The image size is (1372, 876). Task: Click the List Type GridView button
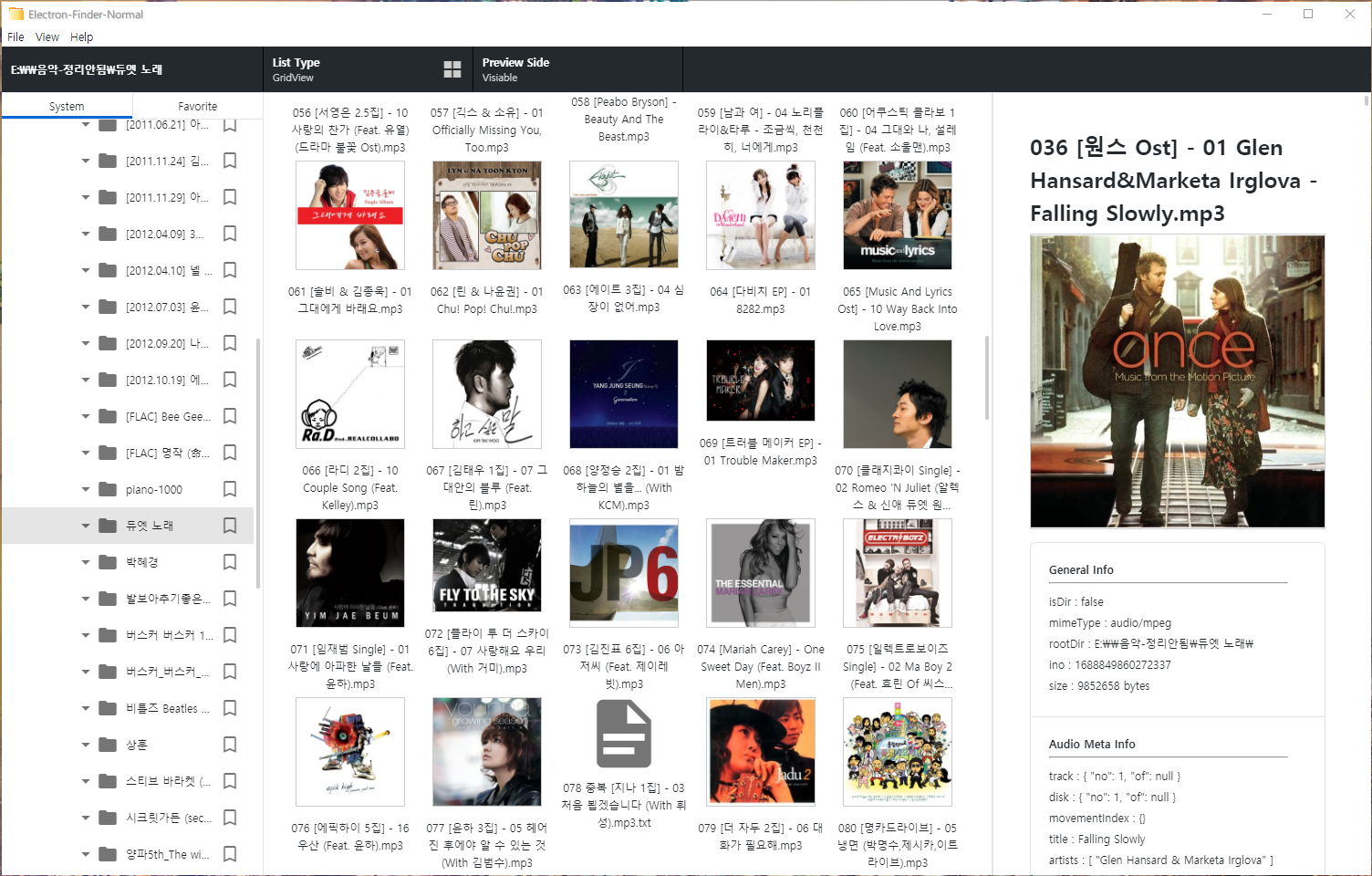[x=367, y=69]
